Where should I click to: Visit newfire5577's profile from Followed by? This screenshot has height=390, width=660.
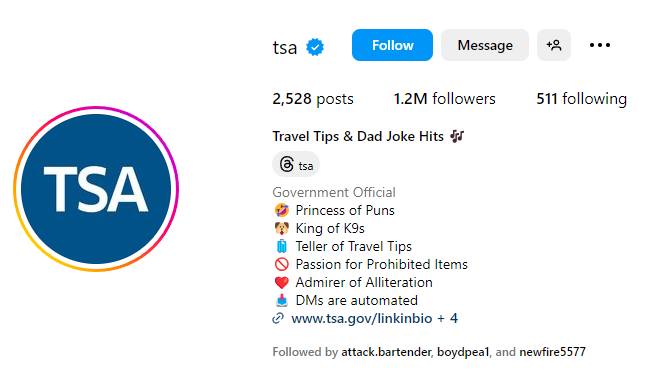pyautogui.click(x=552, y=352)
